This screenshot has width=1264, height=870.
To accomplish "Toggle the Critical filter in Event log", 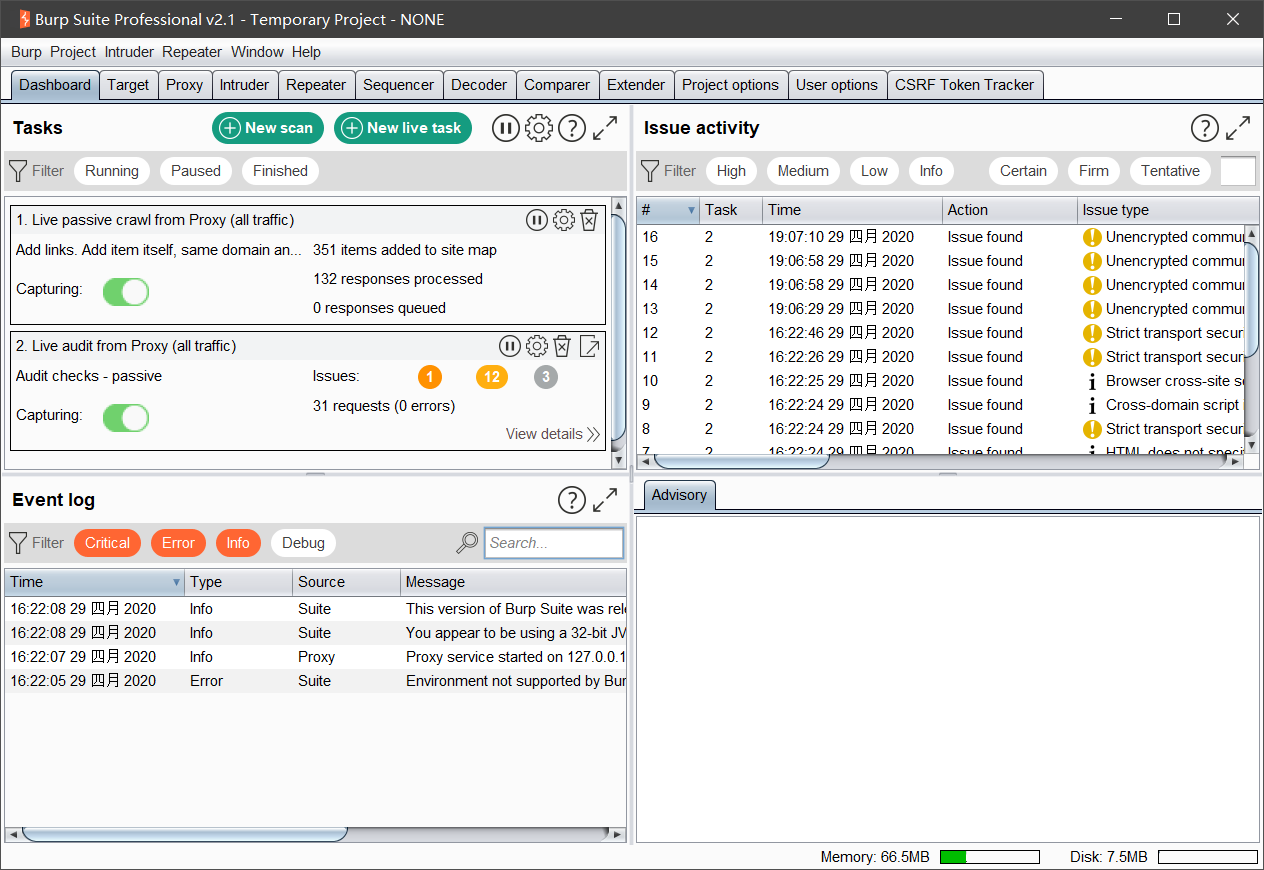I will point(107,543).
